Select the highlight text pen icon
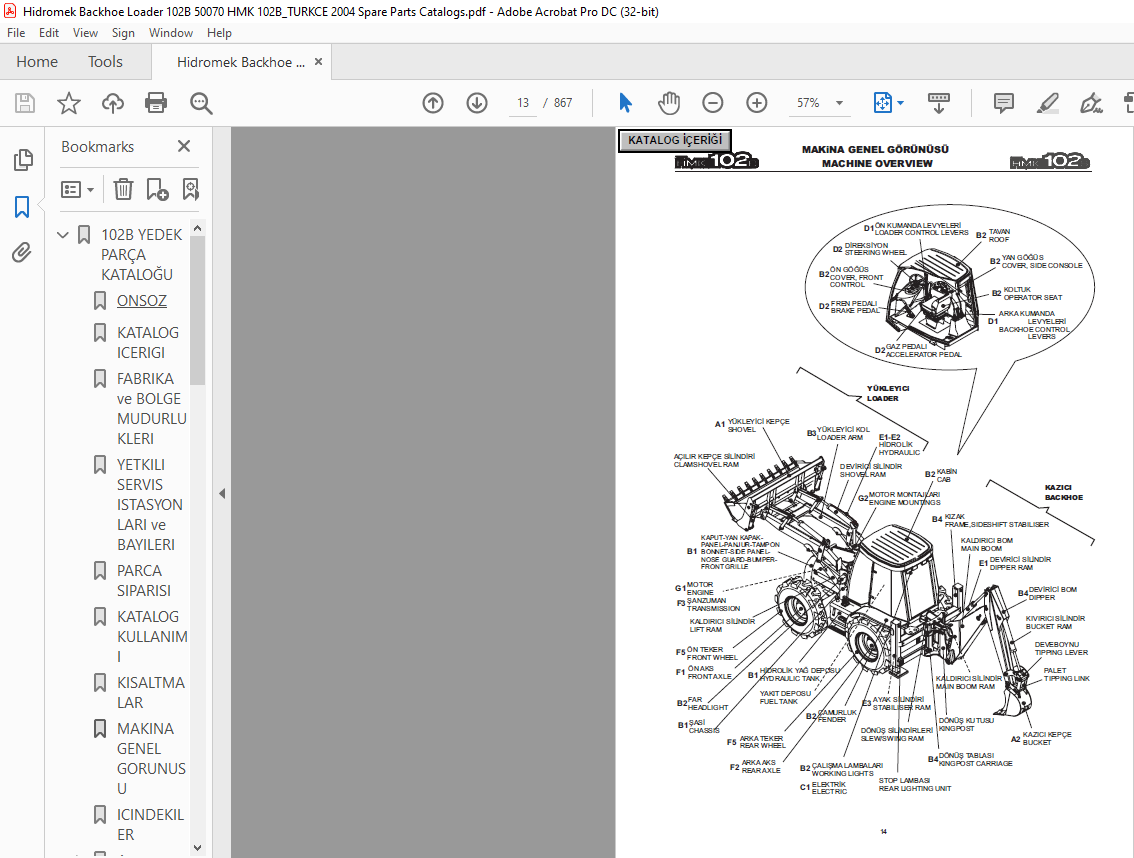 [1047, 103]
